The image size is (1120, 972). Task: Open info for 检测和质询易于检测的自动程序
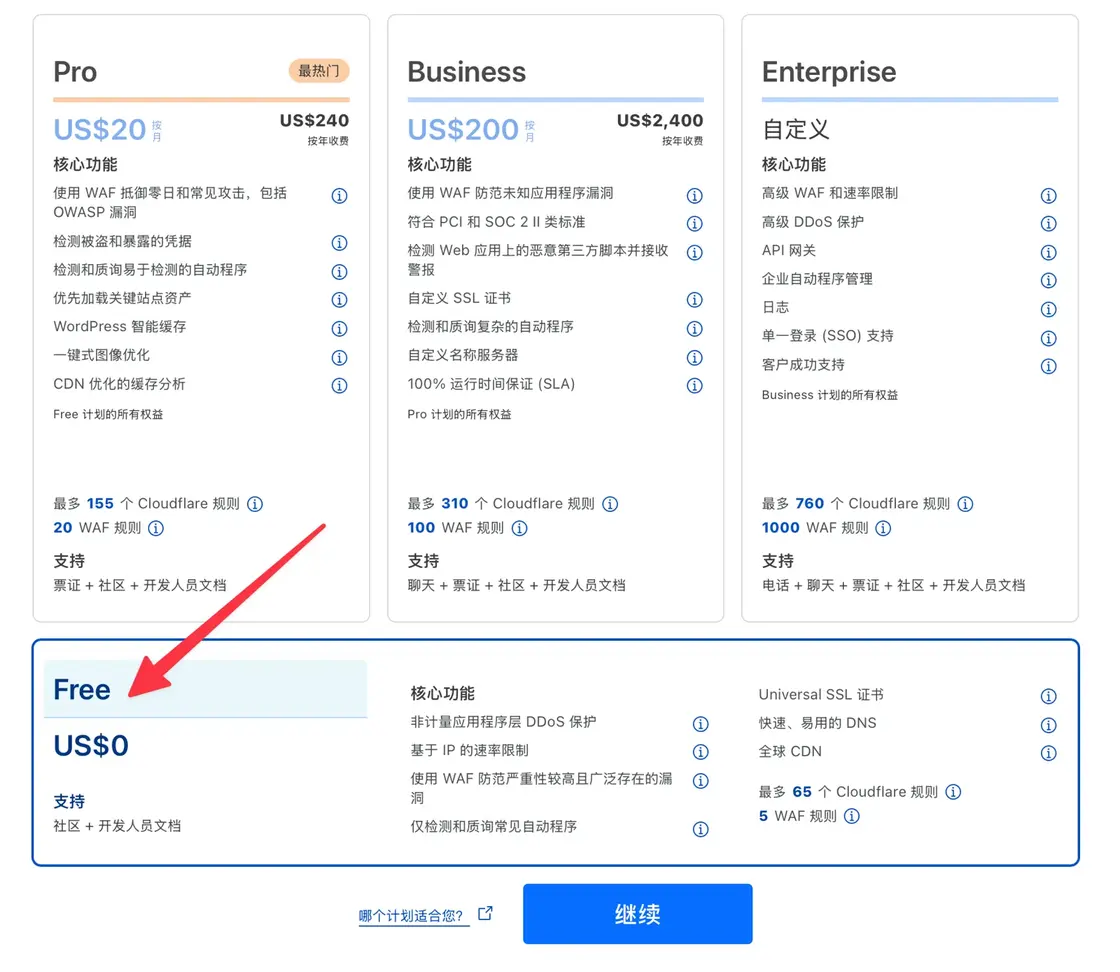339,271
